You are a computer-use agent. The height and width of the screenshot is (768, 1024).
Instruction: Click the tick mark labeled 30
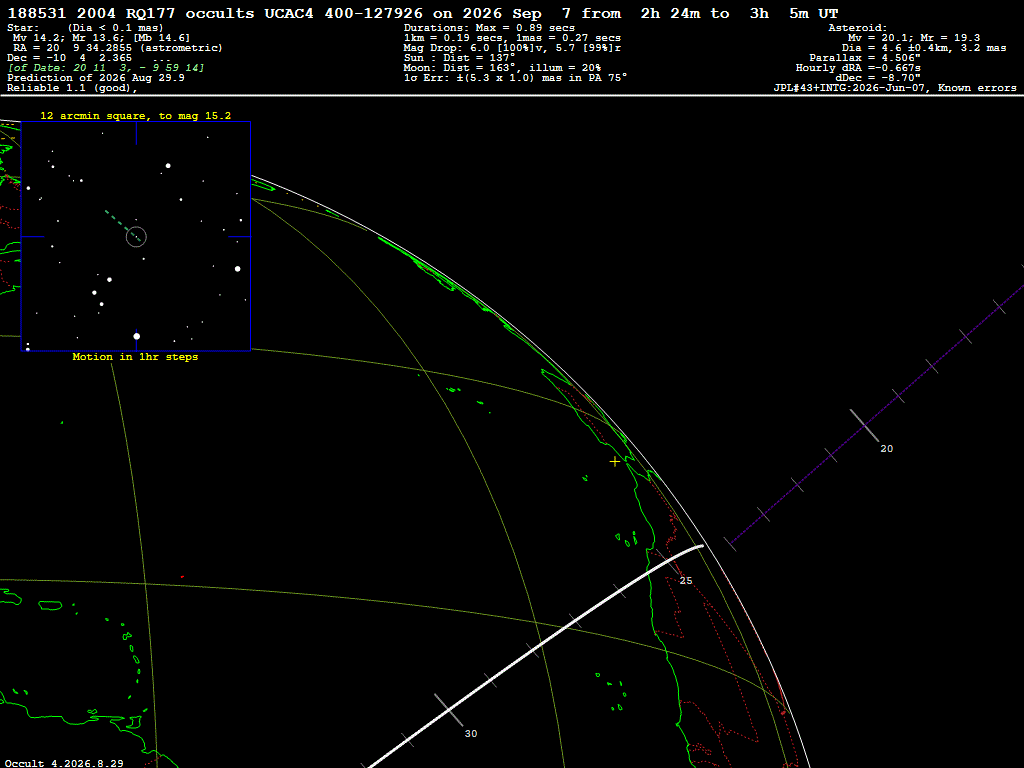(x=449, y=710)
